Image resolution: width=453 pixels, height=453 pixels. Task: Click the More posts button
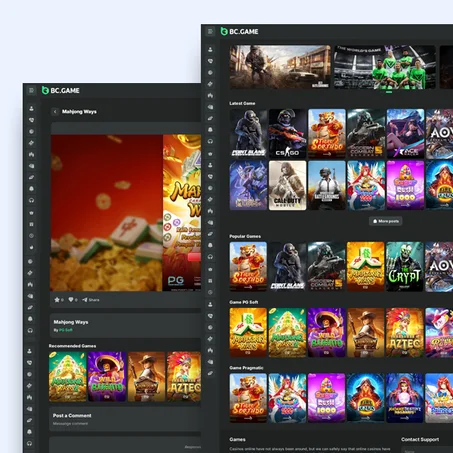click(386, 221)
